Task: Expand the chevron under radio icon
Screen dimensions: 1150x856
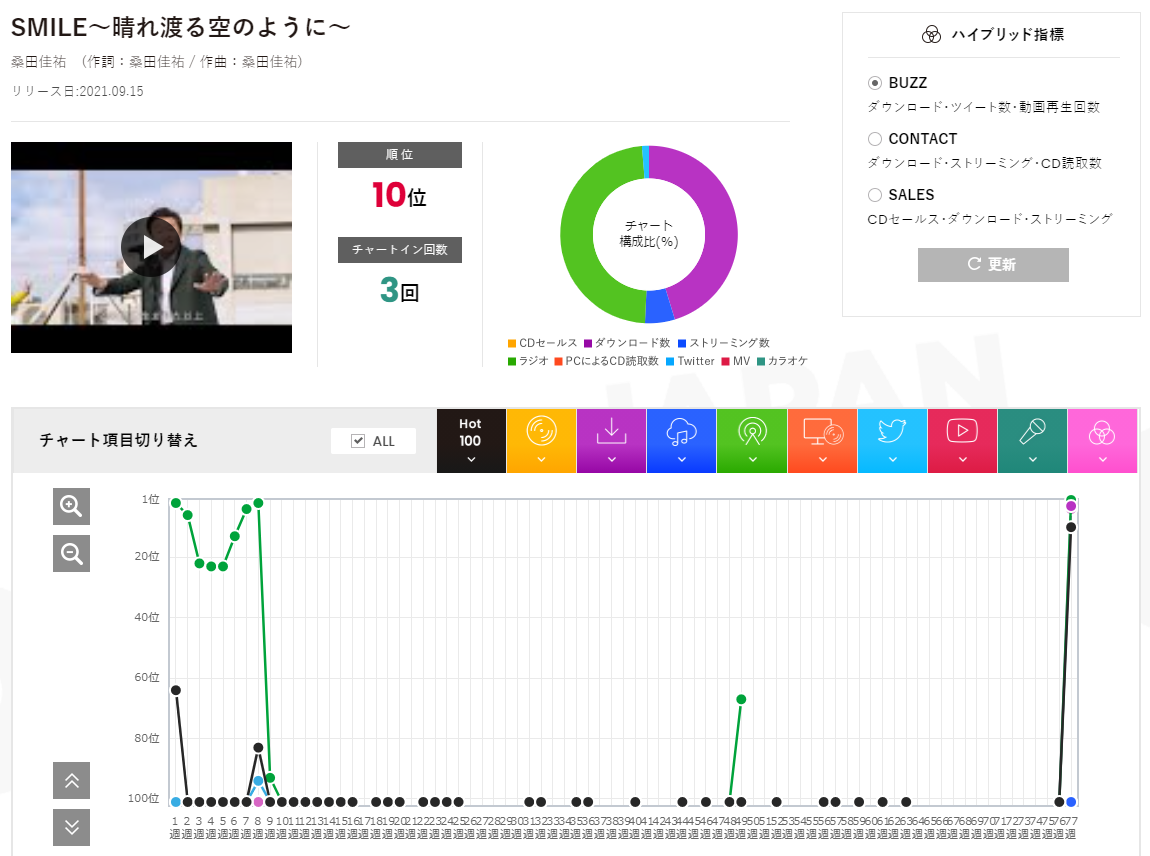Action: click(x=752, y=460)
